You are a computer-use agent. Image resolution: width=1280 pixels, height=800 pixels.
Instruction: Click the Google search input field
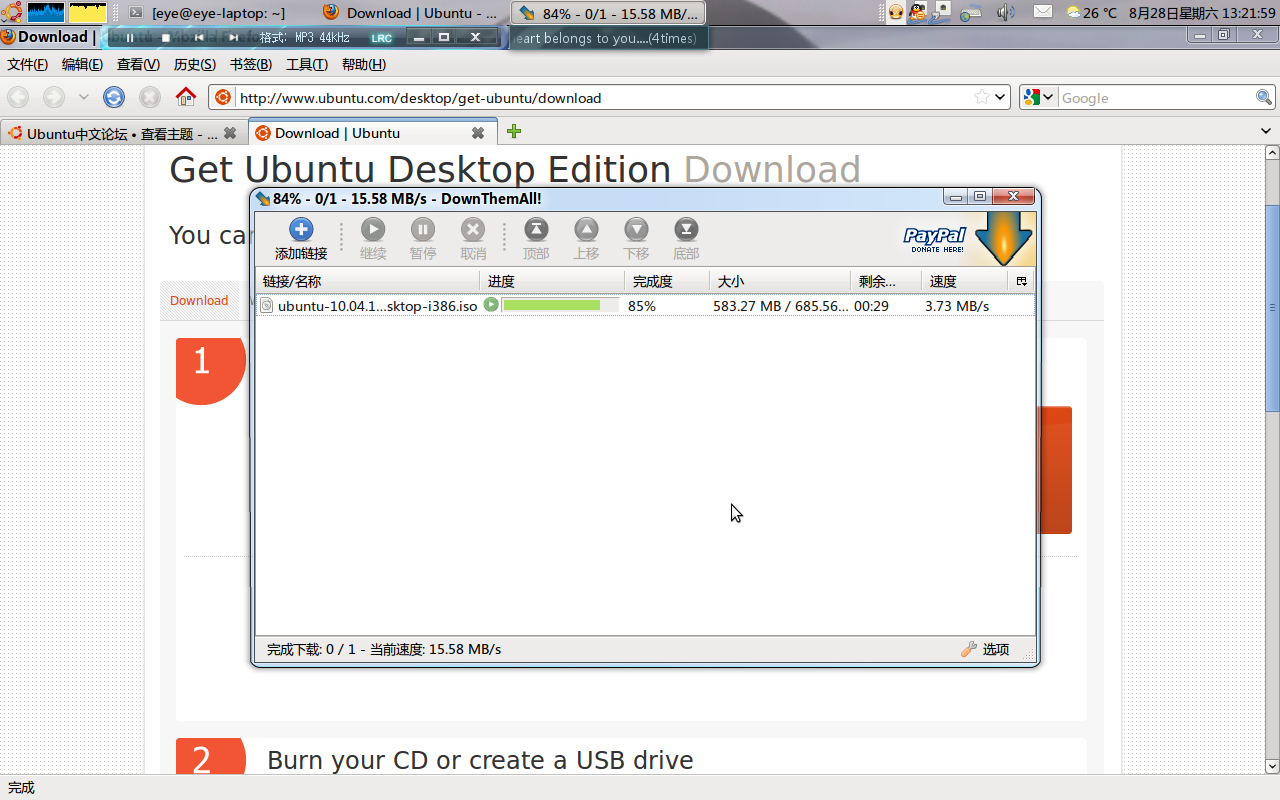(1156, 97)
